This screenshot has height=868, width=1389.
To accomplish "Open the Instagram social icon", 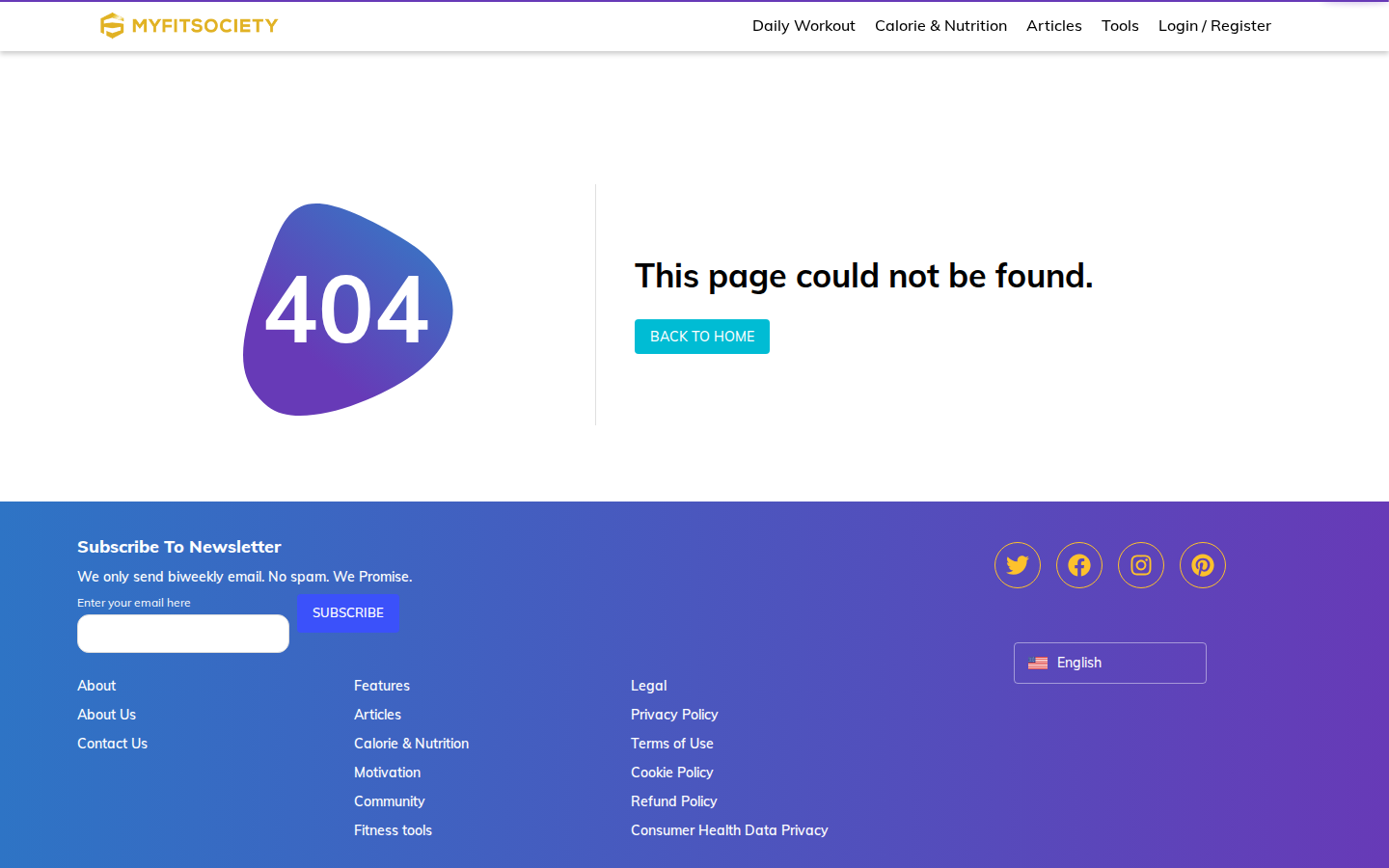I will point(1141,565).
